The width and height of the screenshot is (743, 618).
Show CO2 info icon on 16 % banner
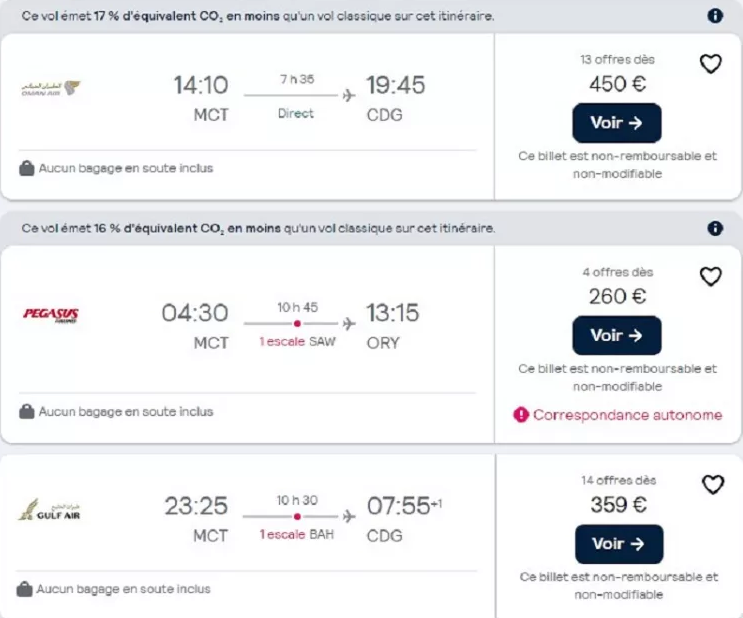(x=715, y=228)
